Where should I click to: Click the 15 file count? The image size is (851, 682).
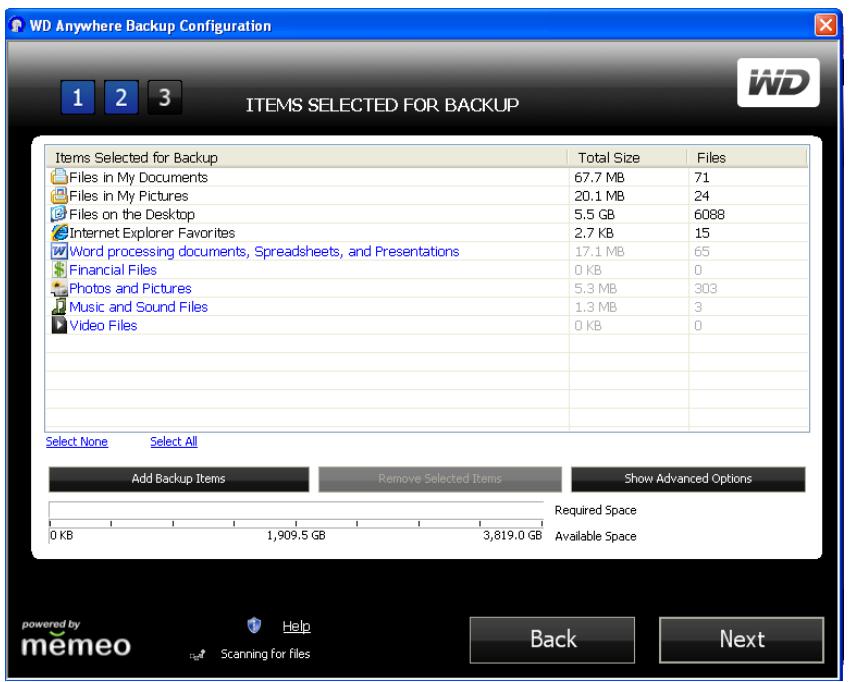[x=702, y=233]
